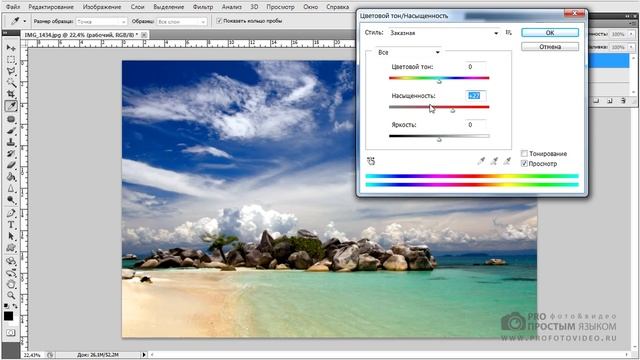This screenshot has height=360, width=640.
Task: Select the Magic Wand tool
Action: 11,83
